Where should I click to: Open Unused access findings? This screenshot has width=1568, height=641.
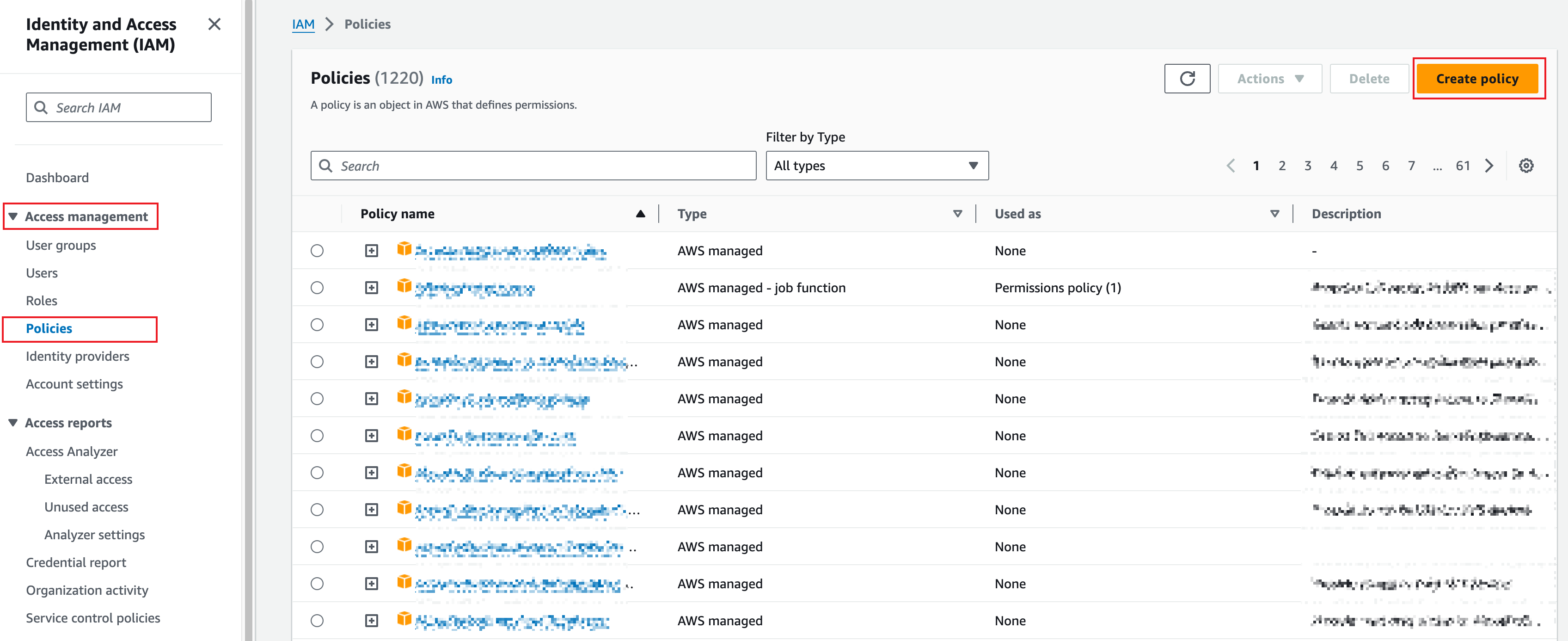click(86, 507)
